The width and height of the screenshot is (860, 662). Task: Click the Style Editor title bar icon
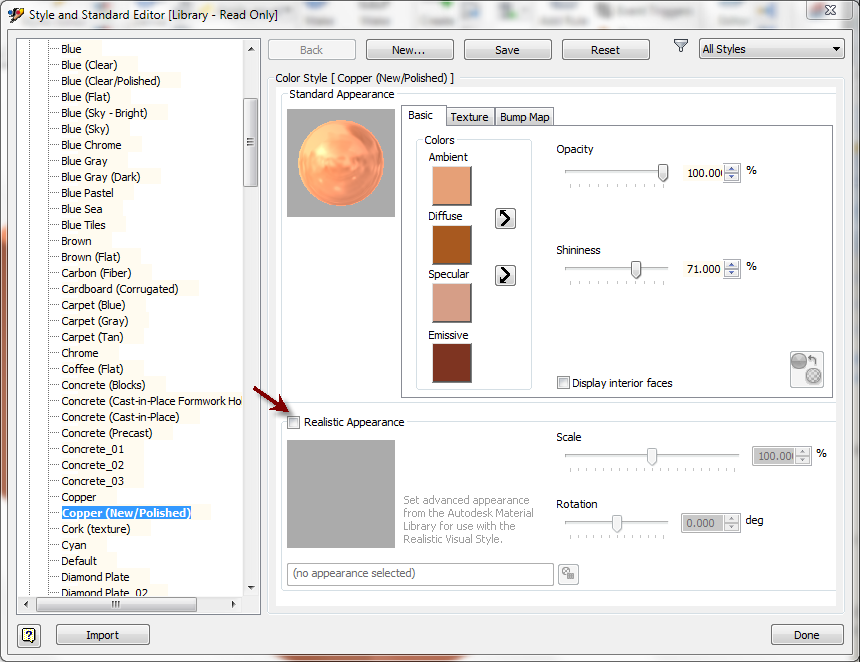pos(15,14)
